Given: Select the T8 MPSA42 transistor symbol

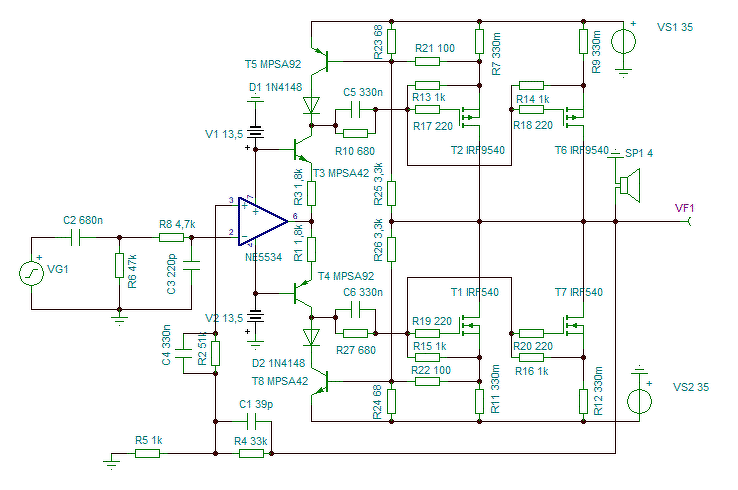Looking at the screenshot, I should (x=321, y=382).
